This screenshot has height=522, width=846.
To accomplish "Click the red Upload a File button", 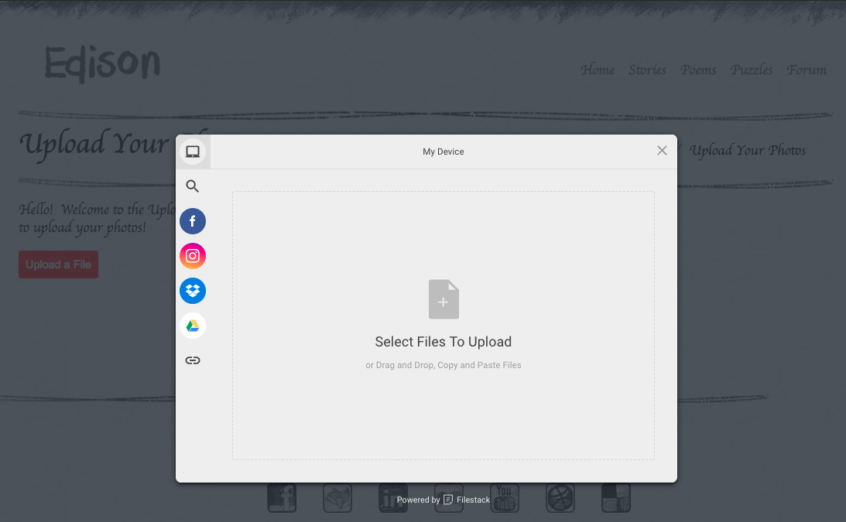I will point(58,265).
